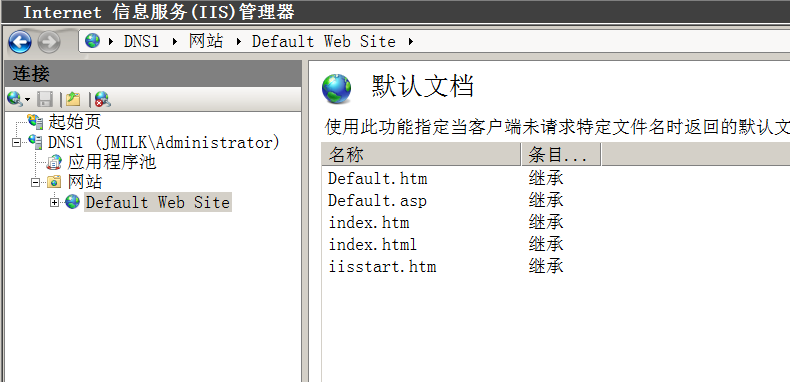Collapse the 网站 tree node

(x=35, y=182)
